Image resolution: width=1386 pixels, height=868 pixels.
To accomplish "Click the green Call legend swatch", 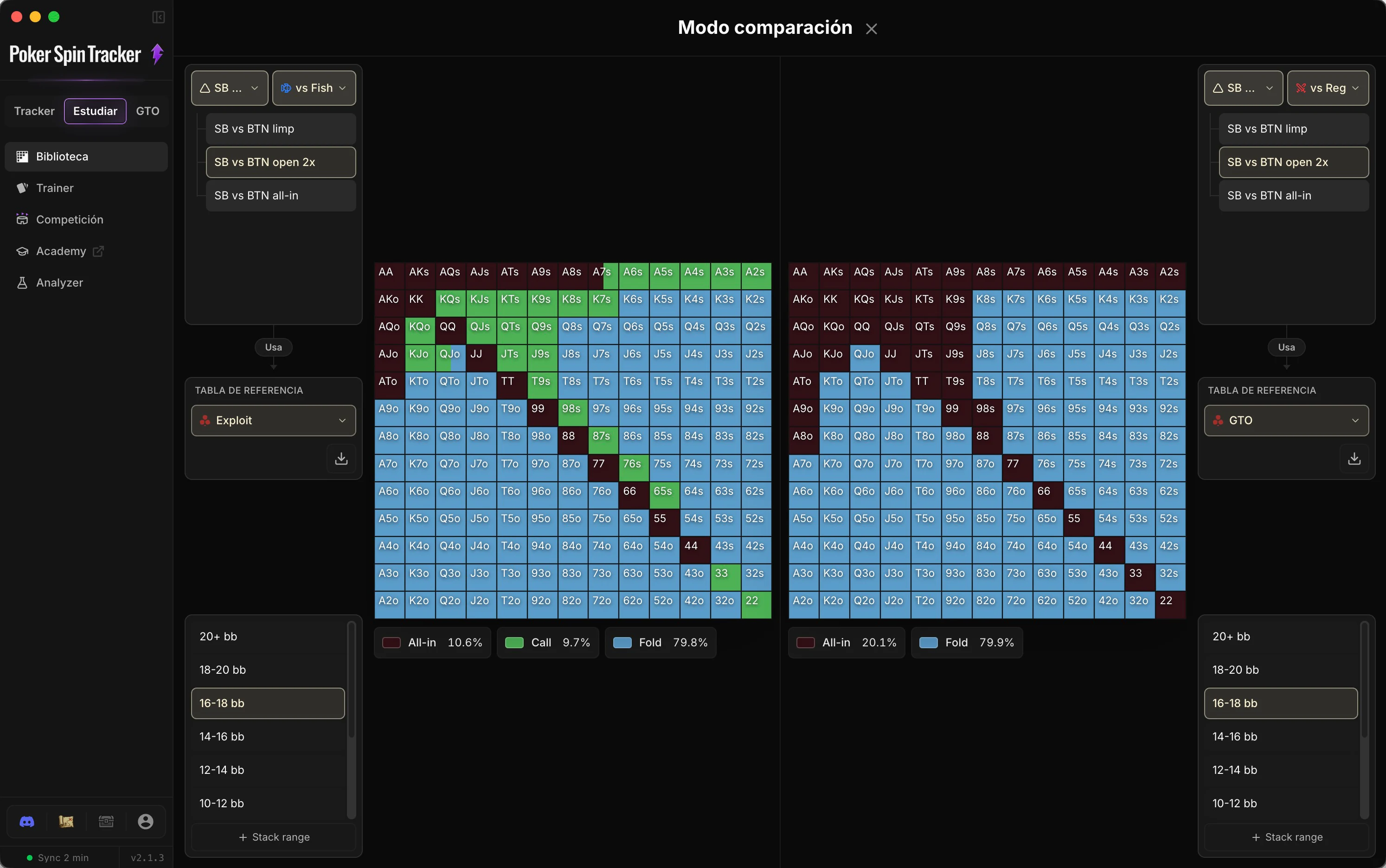I will [514, 642].
